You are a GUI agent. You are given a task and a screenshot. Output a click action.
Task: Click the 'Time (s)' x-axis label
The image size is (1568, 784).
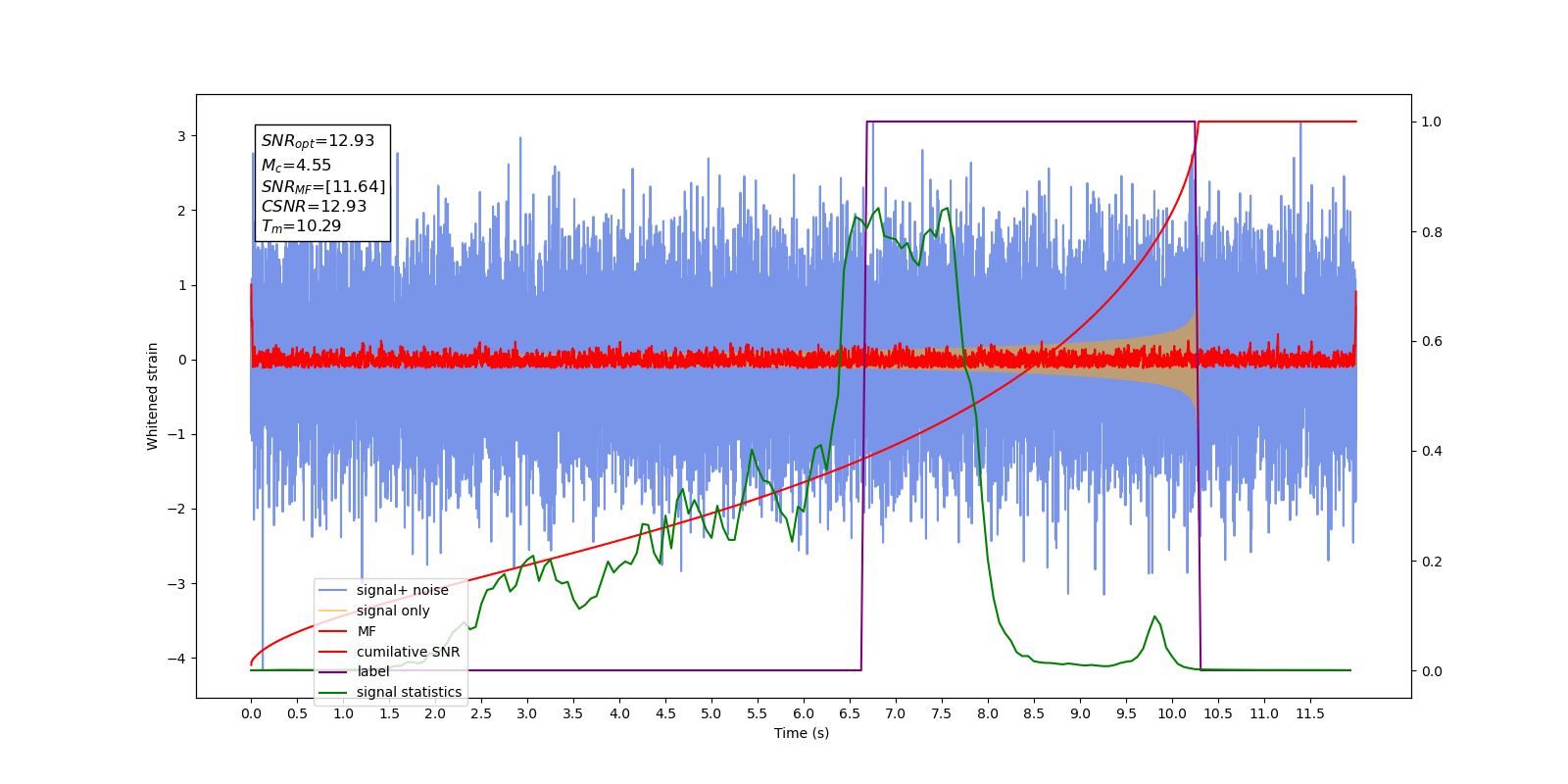[802, 733]
